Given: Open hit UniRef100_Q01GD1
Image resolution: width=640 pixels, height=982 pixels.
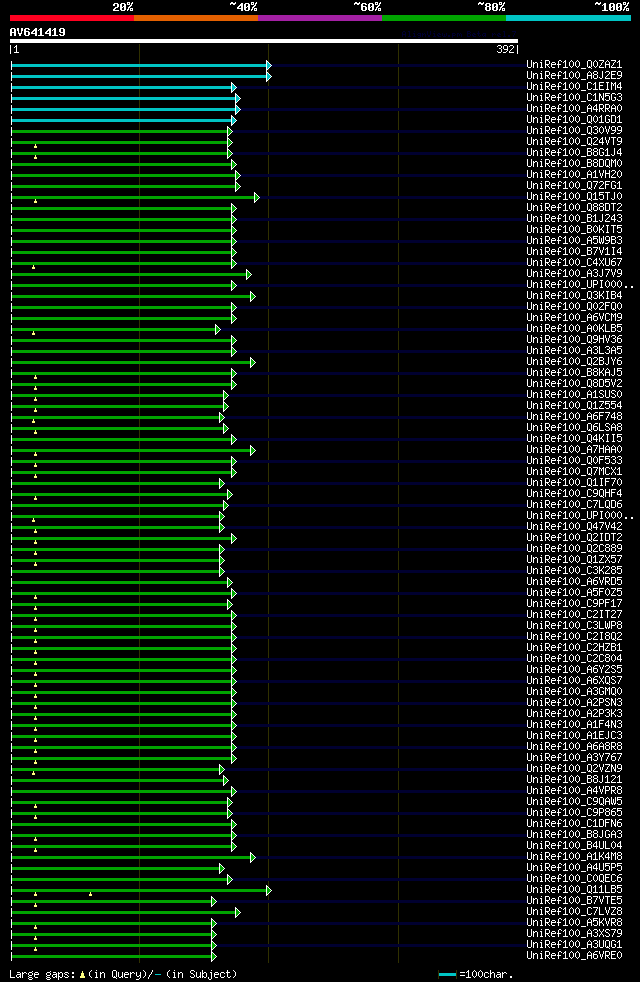Looking at the screenshot, I should pyautogui.click(x=574, y=120).
